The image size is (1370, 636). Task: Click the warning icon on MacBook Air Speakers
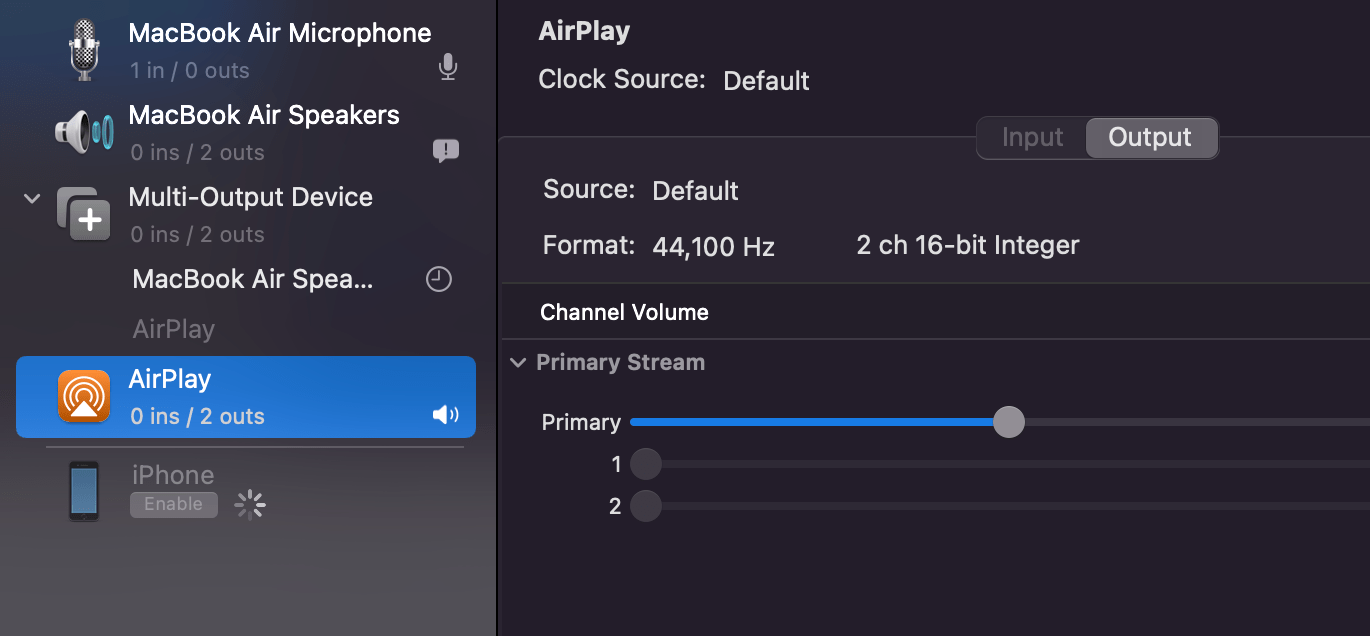coord(445,149)
